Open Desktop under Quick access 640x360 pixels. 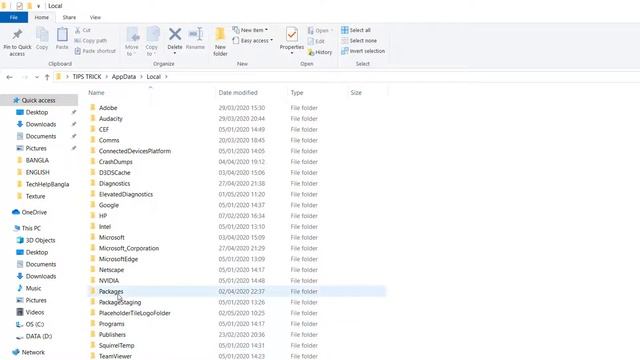(x=37, y=112)
